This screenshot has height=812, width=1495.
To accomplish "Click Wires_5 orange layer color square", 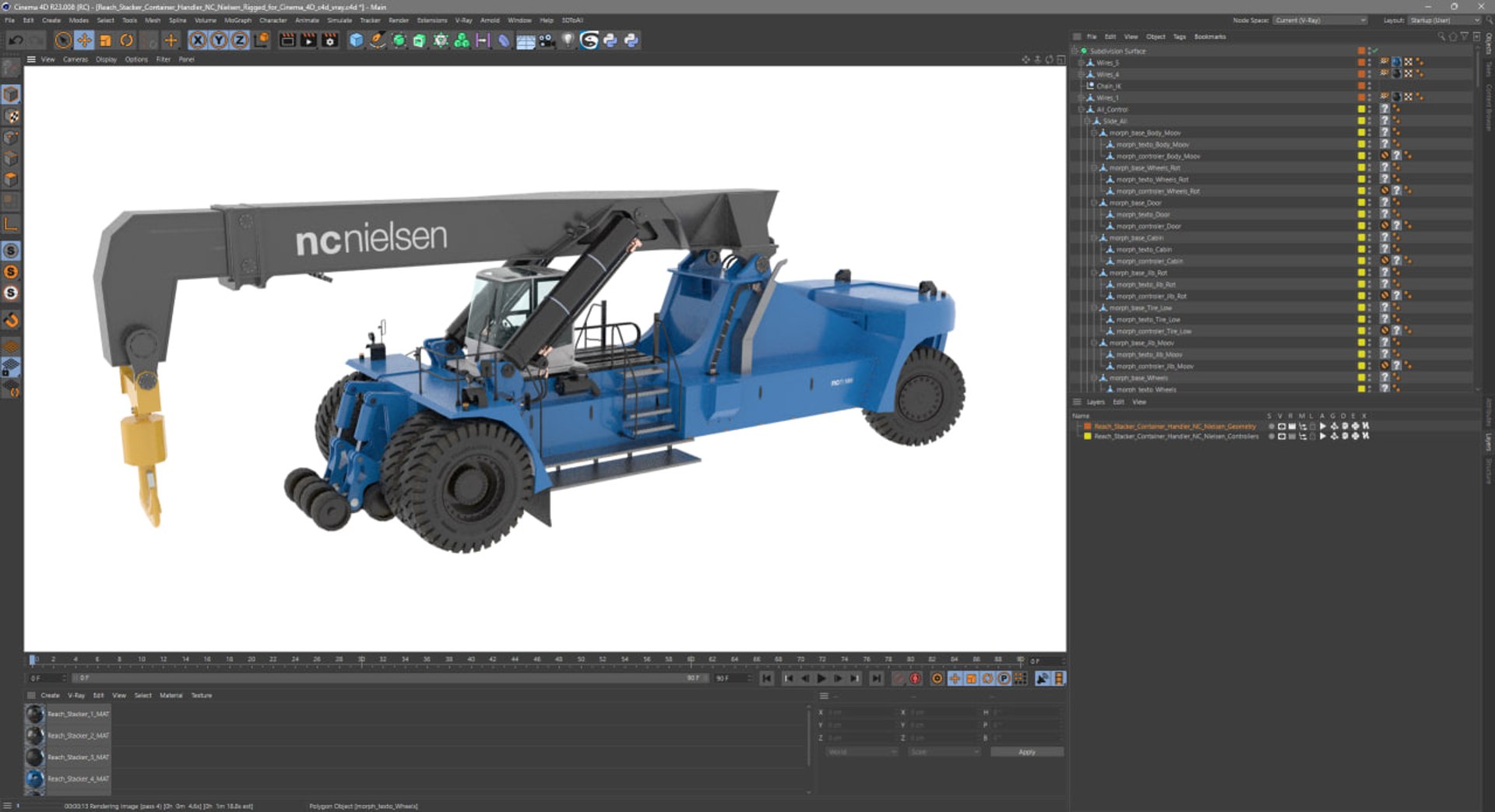I will click(x=1362, y=62).
